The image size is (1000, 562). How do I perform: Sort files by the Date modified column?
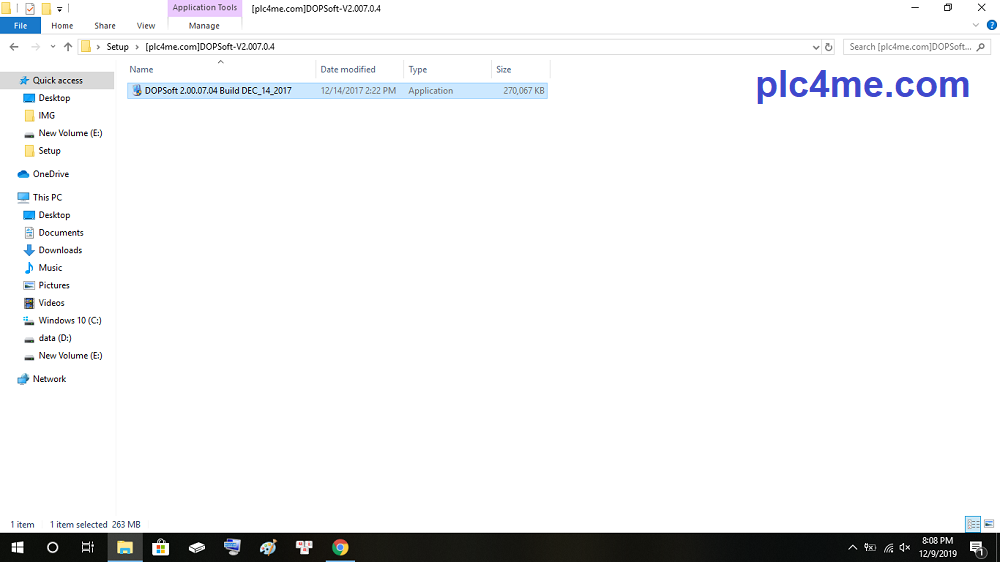click(348, 69)
